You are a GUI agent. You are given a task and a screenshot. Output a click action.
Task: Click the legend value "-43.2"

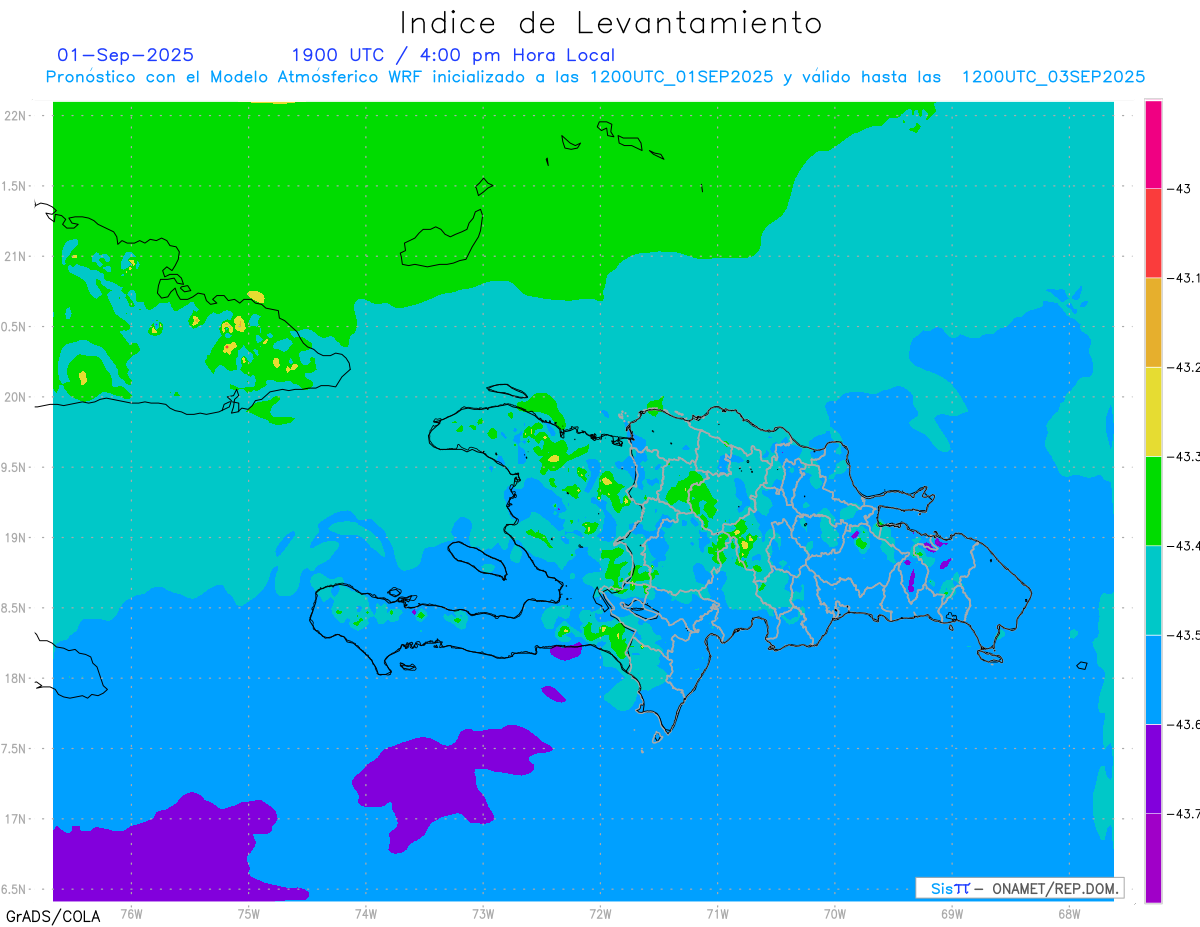[1184, 367]
